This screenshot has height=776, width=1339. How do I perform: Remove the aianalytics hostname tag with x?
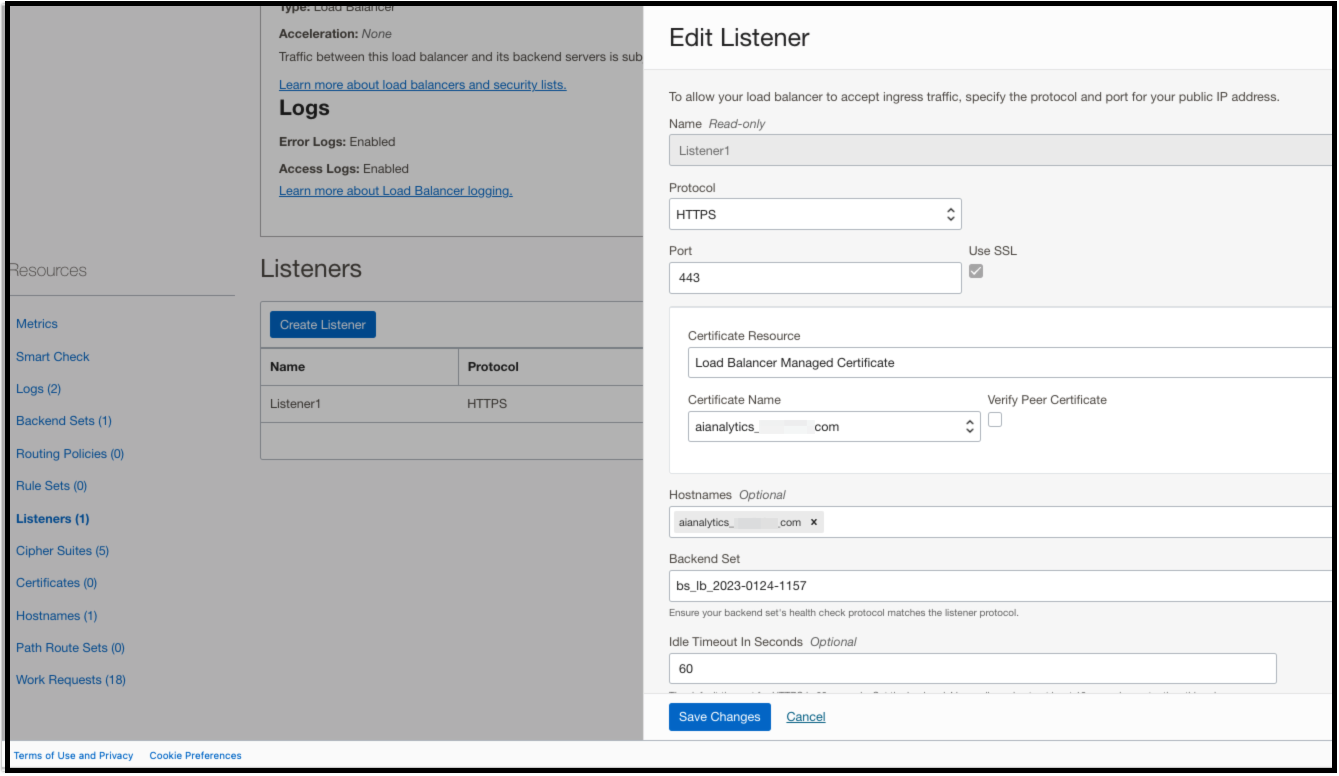tap(813, 522)
